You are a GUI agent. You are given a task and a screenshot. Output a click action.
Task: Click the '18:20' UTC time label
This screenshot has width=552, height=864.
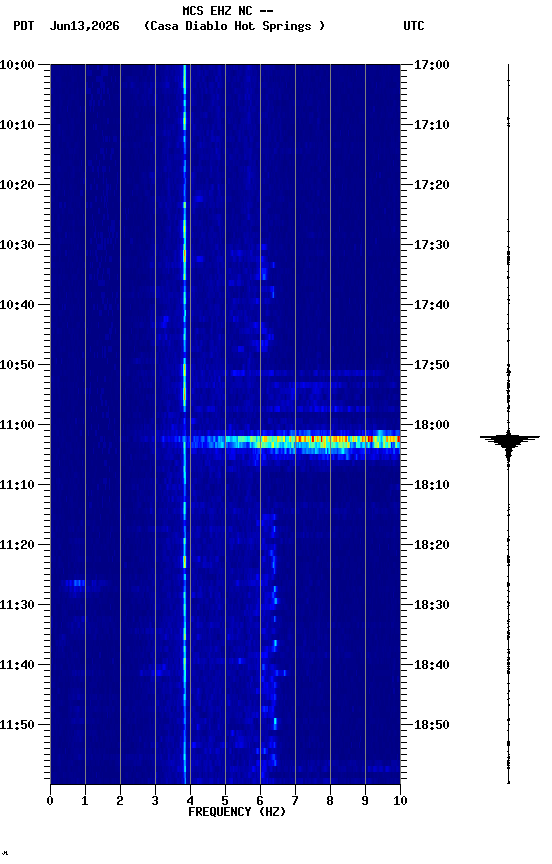432,545
